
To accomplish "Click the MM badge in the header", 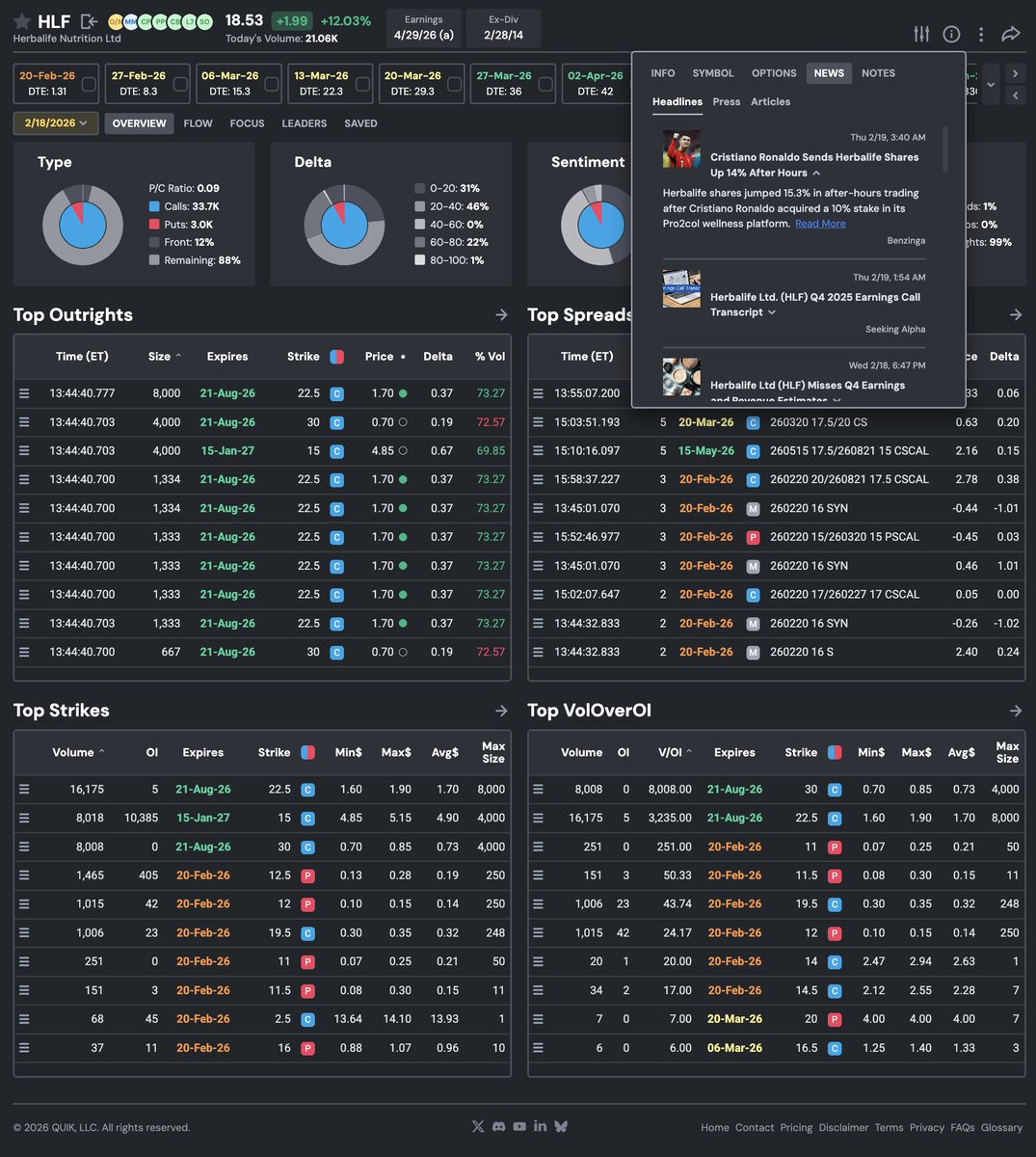I will tap(130, 21).
